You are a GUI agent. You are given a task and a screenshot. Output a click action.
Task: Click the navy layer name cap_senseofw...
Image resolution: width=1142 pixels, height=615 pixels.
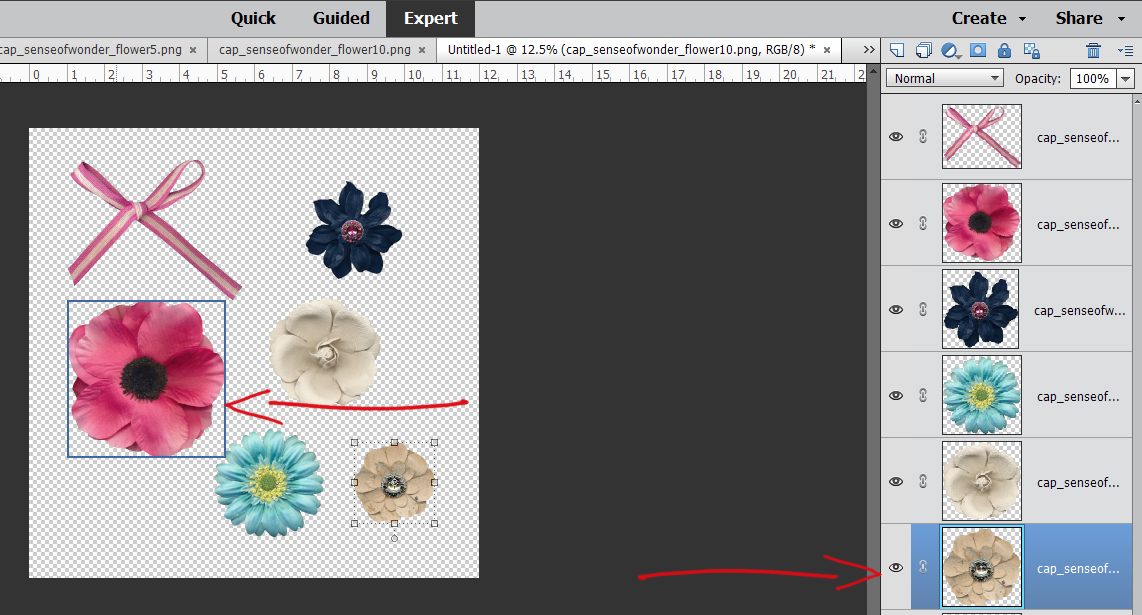point(1079,310)
